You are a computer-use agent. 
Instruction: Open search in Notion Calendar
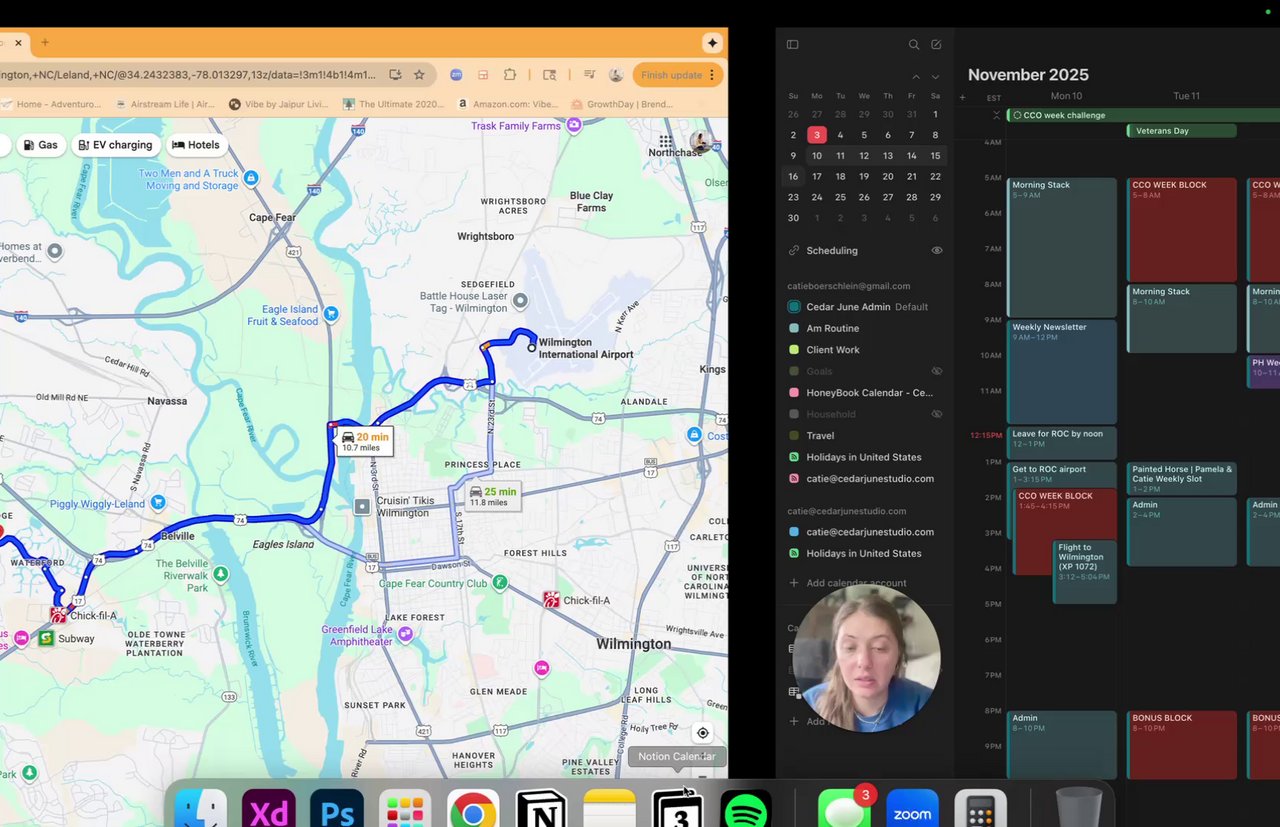tap(914, 44)
